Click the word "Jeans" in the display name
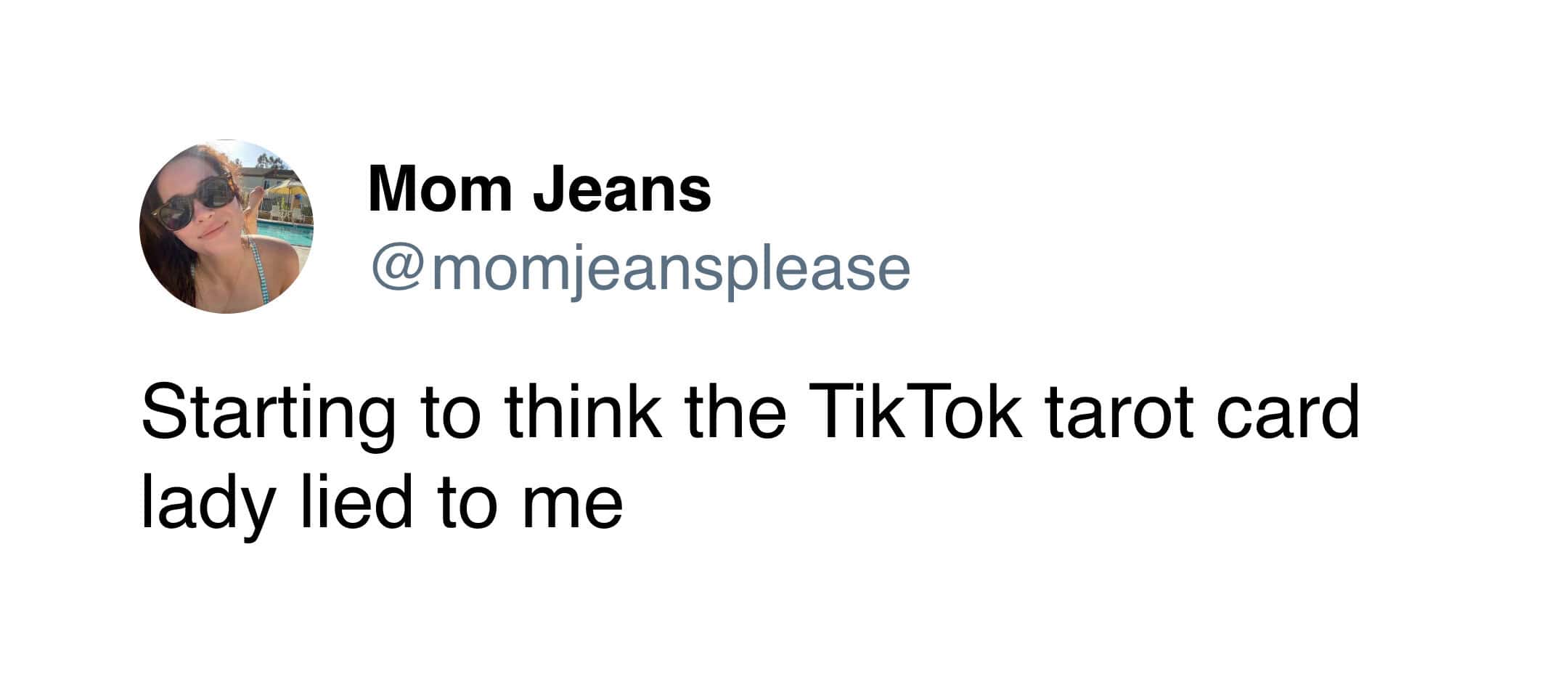The image size is (1568, 687). pyautogui.click(x=622, y=189)
